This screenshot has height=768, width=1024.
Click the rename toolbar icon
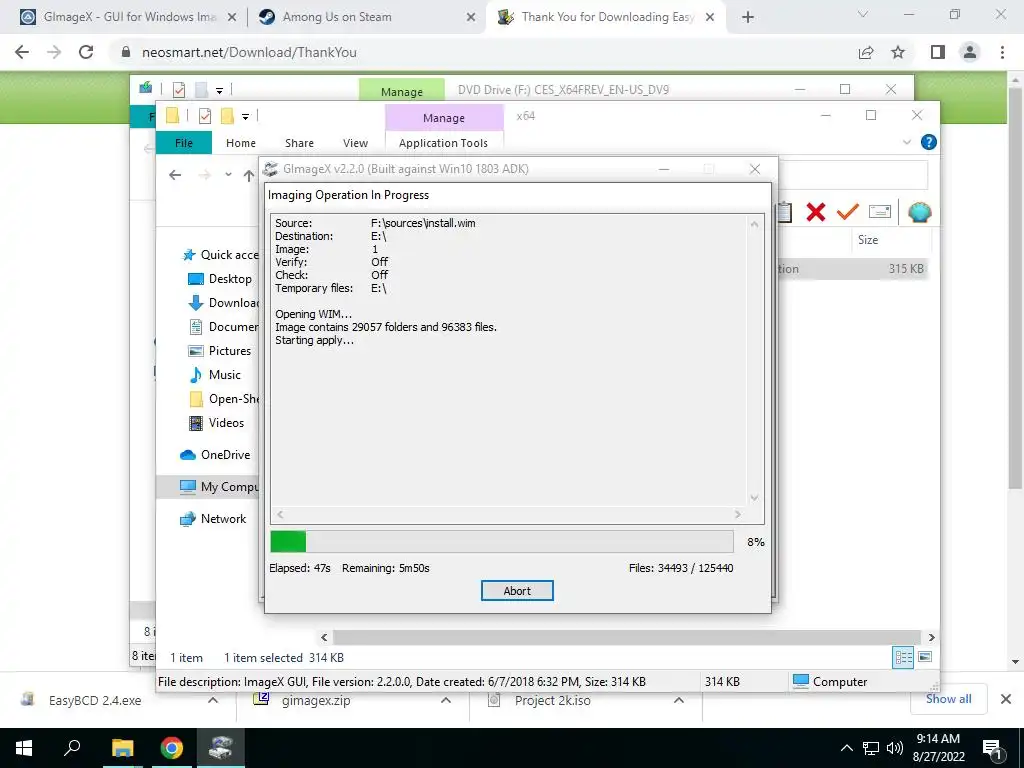coord(880,212)
